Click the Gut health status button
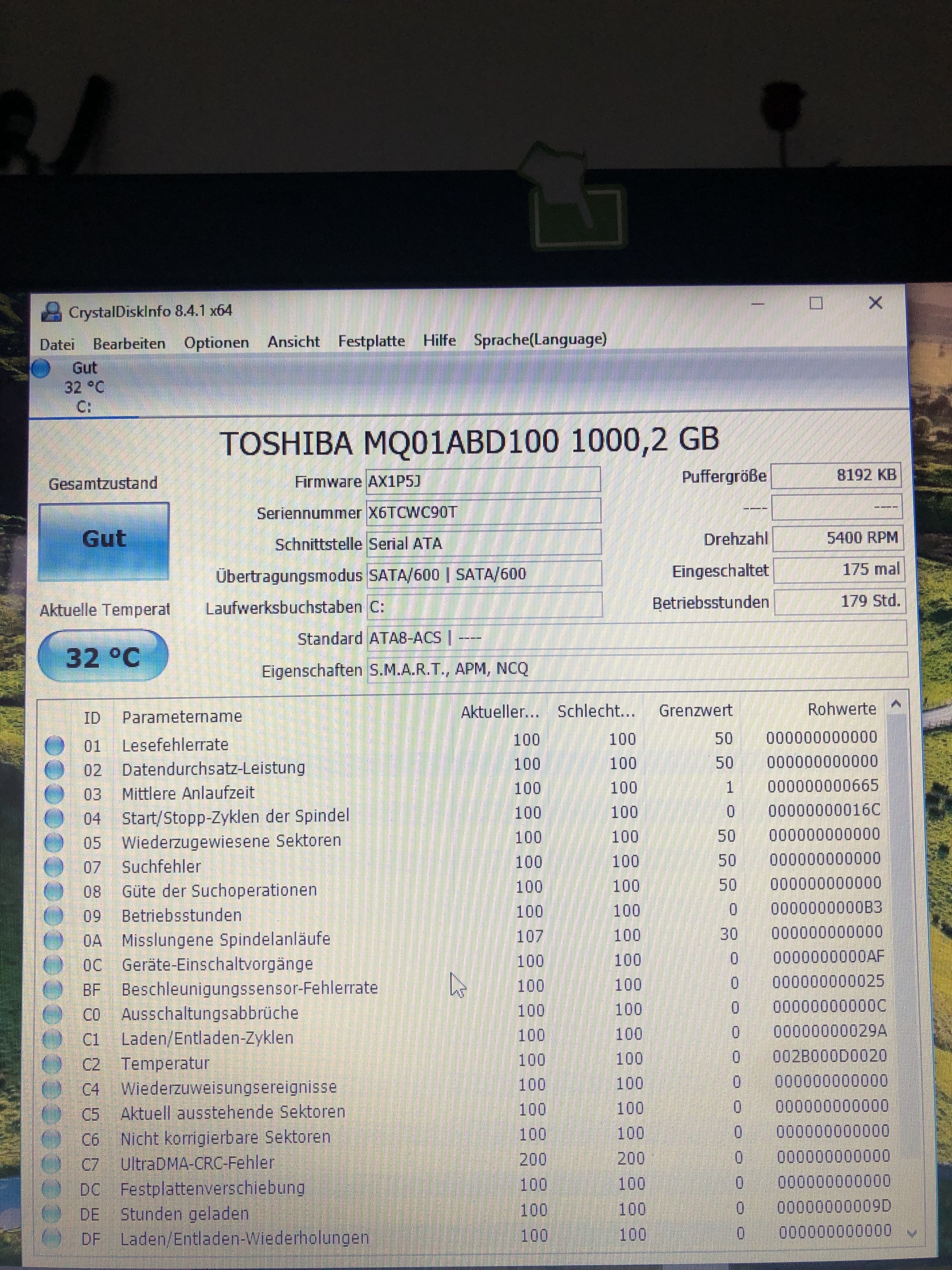 point(104,541)
